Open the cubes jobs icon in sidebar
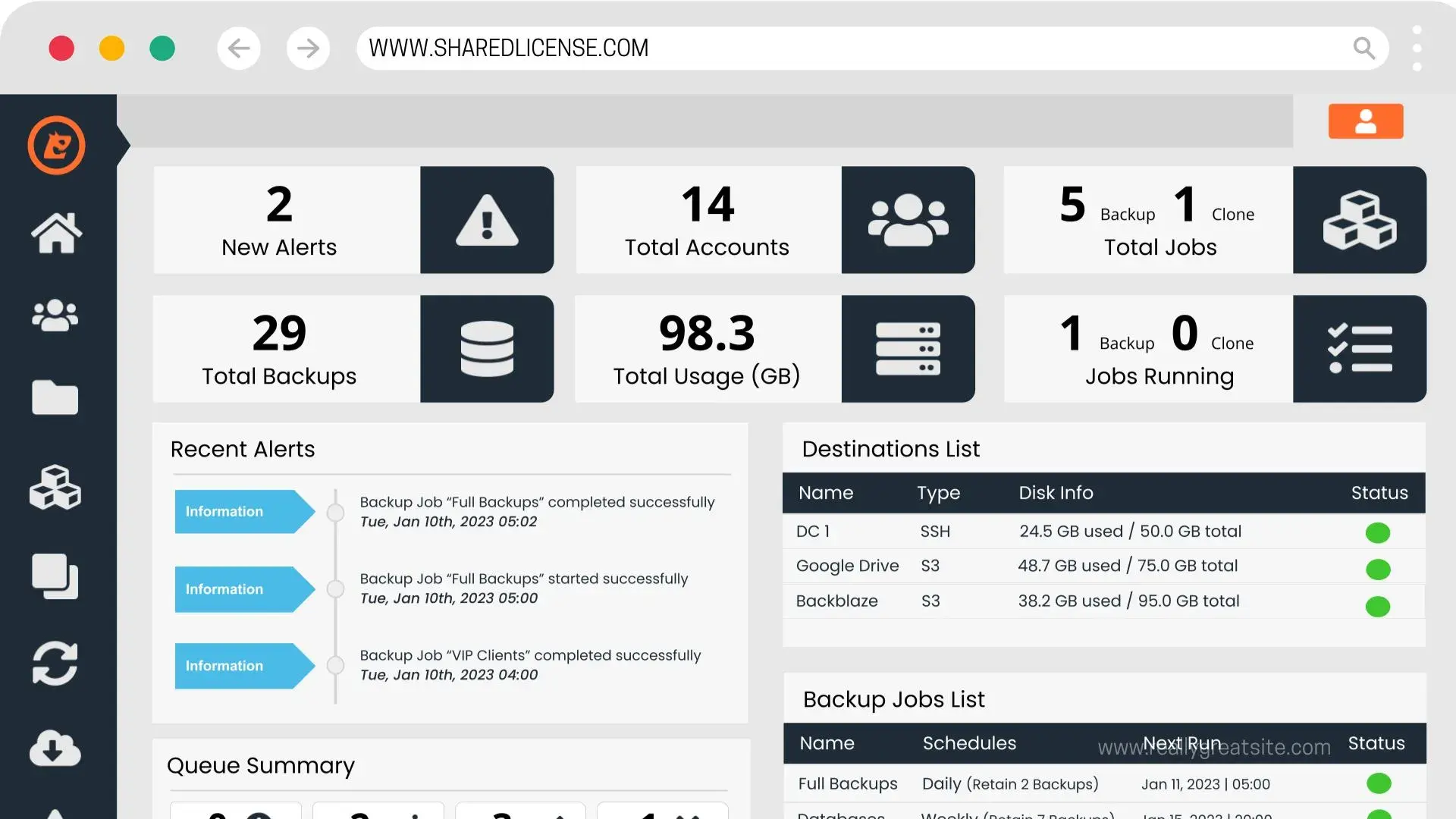The image size is (1456, 819). 55,488
